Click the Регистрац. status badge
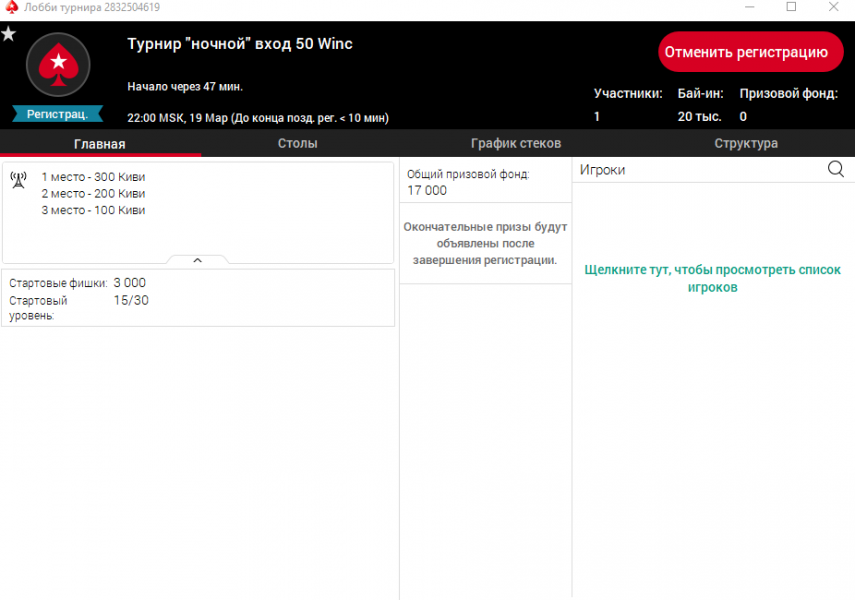 [x=58, y=114]
